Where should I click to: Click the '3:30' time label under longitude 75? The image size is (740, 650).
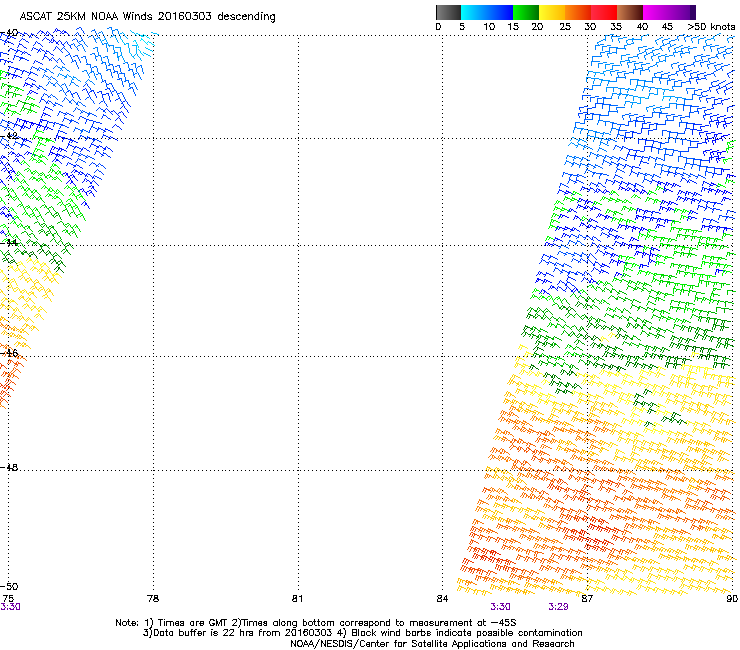pos(10,607)
